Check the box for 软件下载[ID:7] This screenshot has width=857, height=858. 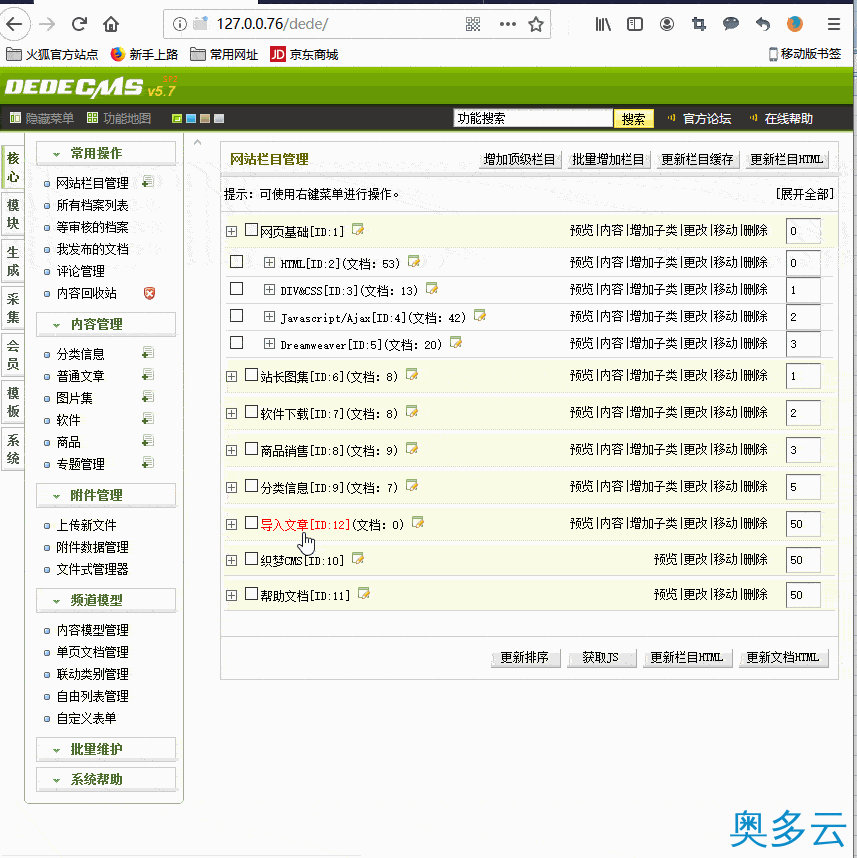click(x=251, y=411)
